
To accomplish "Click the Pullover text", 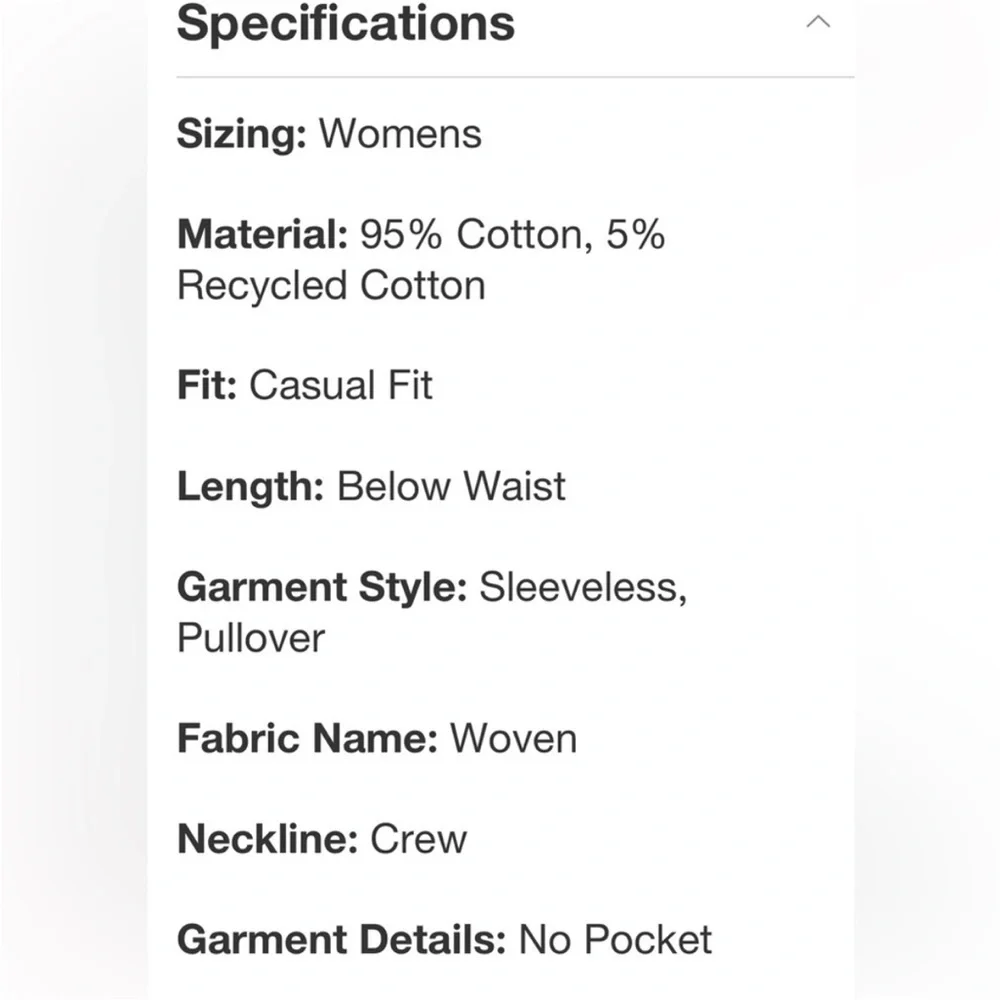I will coord(251,638).
